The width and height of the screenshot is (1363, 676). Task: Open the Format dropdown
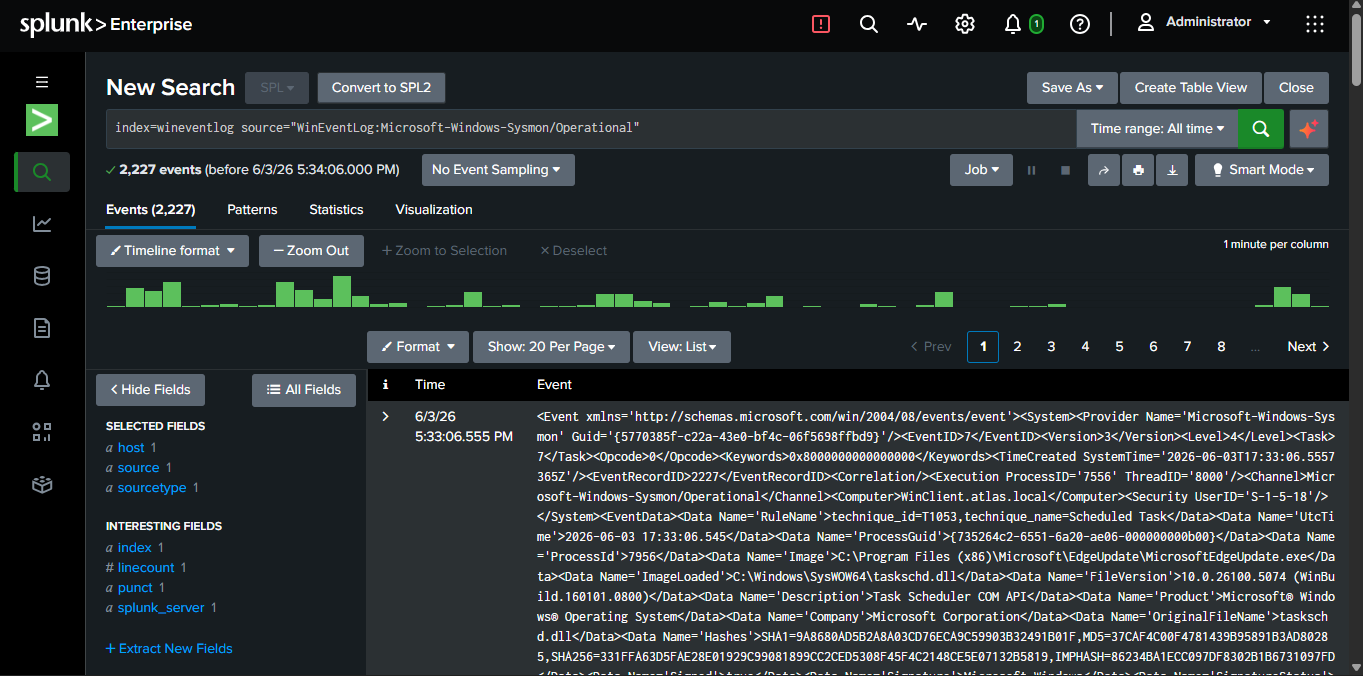[418, 347]
